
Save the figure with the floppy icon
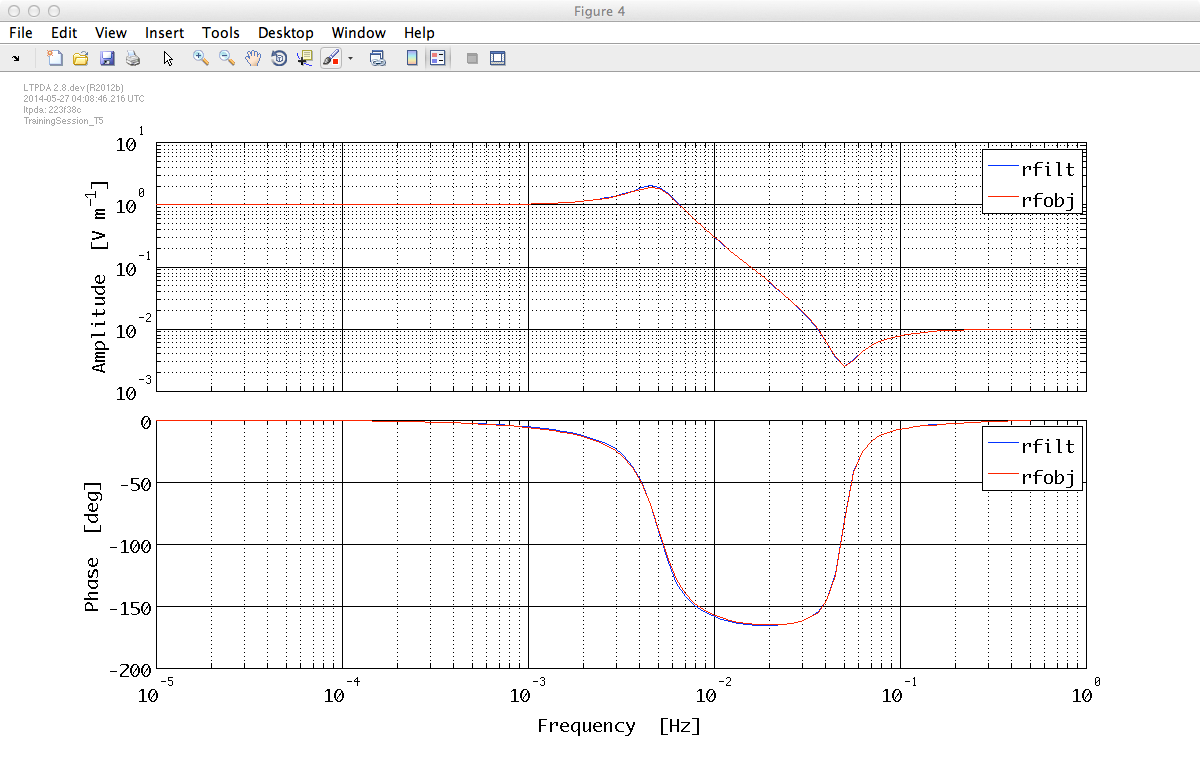point(107,58)
